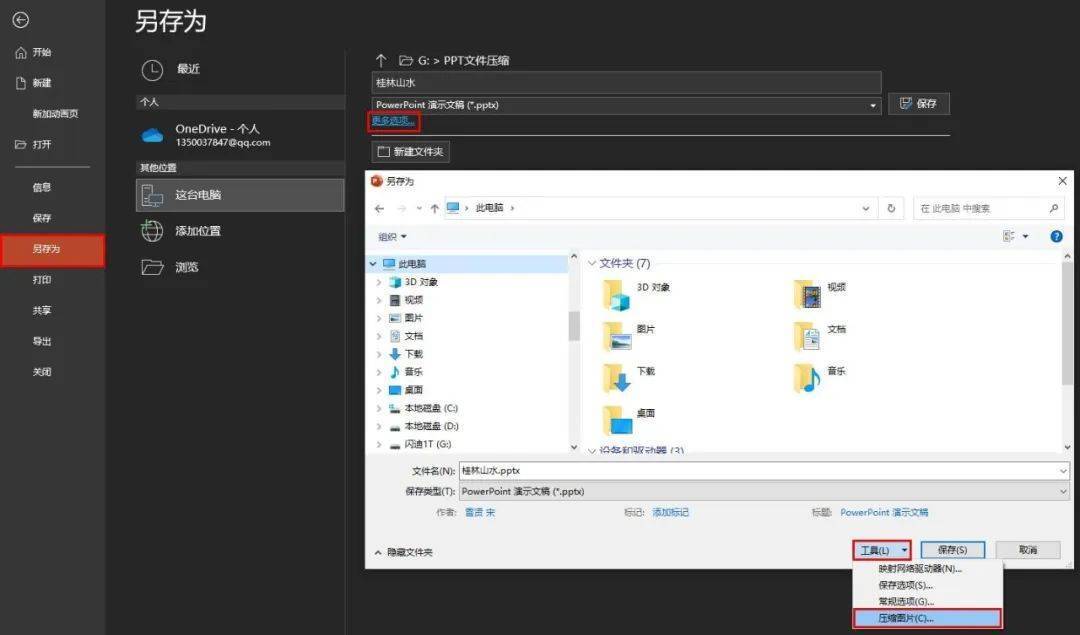
Task: Click 隐藏文件夹 toggle
Action: 404,552
